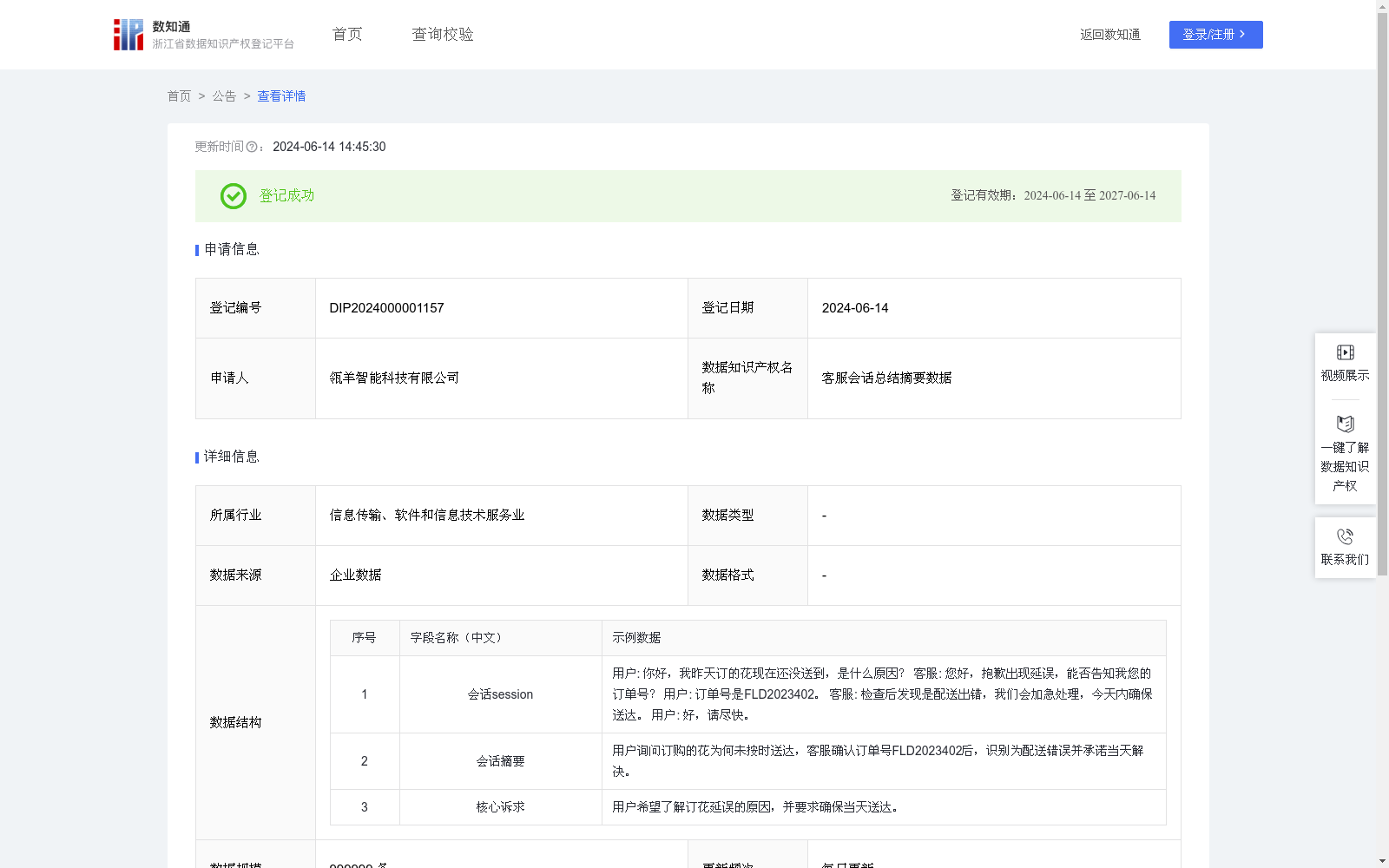Select the name 客服会话总结摘要数据
1389x868 pixels.
click(886, 378)
